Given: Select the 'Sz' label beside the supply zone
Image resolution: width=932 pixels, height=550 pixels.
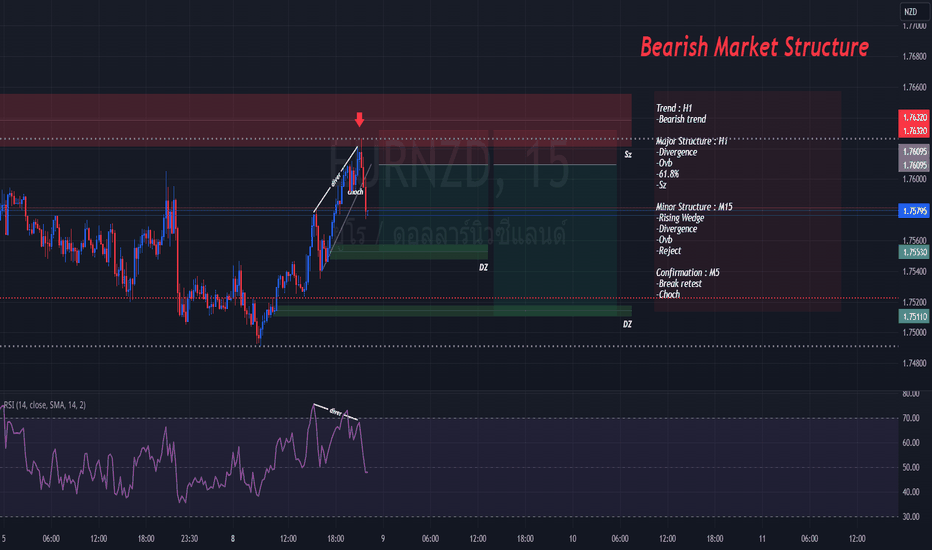Looking at the screenshot, I should [628, 155].
